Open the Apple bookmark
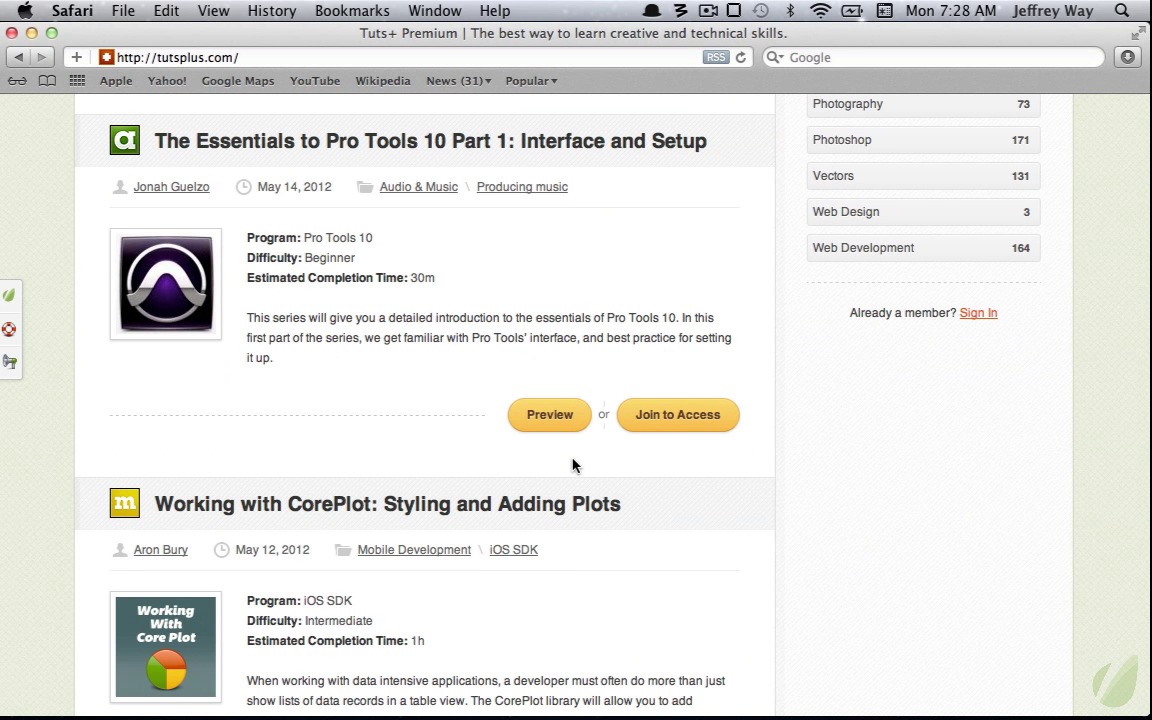1152x720 pixels. point(116,81)
